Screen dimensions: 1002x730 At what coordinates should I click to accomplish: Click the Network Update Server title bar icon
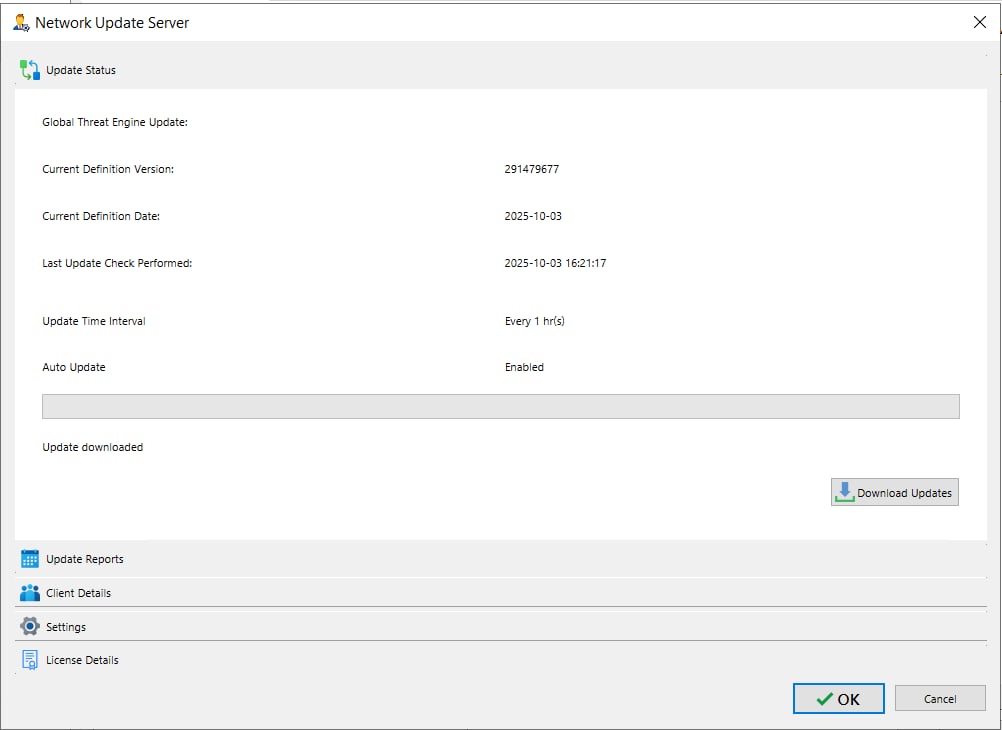(x=21, y=22)
